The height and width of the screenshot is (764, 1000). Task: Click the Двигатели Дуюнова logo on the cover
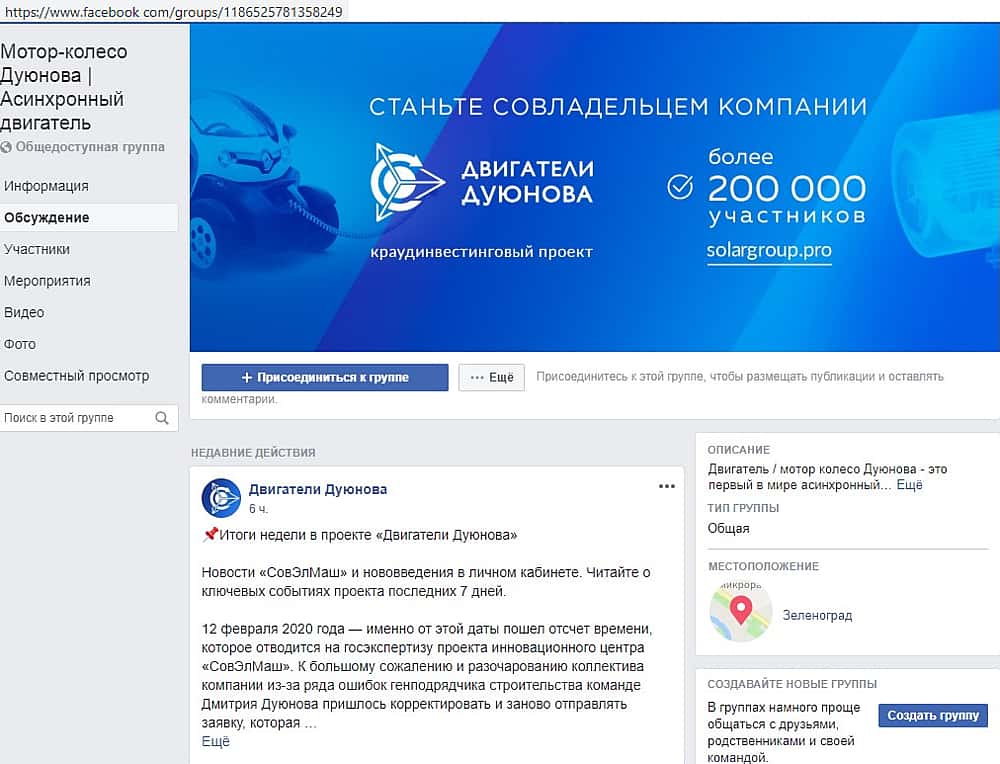[x=407, y=182]
